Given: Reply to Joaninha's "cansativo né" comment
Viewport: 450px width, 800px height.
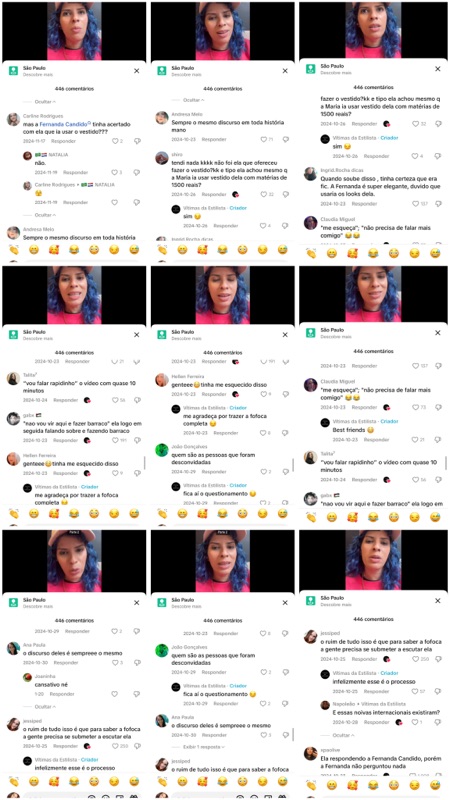Looking at the screenshot, I should pos(62,694).
